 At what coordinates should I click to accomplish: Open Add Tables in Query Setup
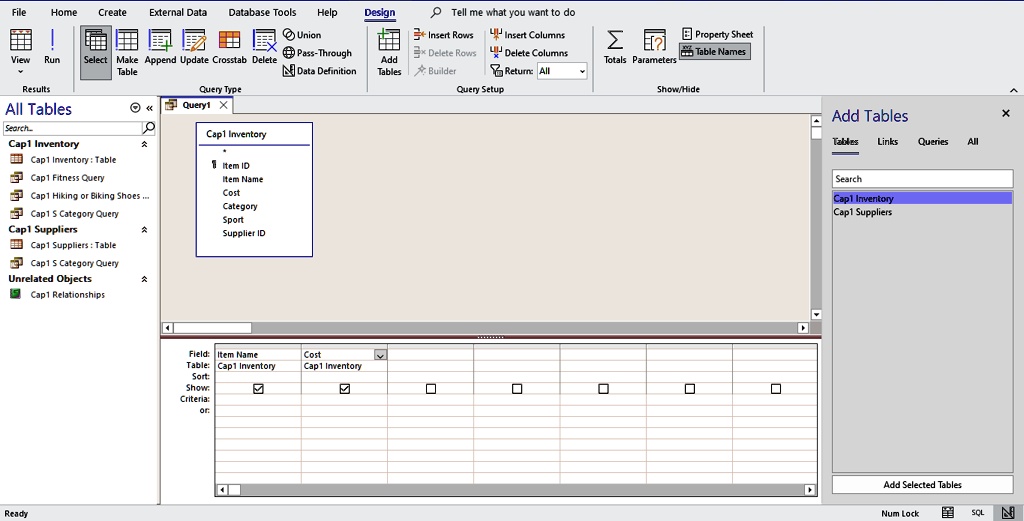coord(389,52)
